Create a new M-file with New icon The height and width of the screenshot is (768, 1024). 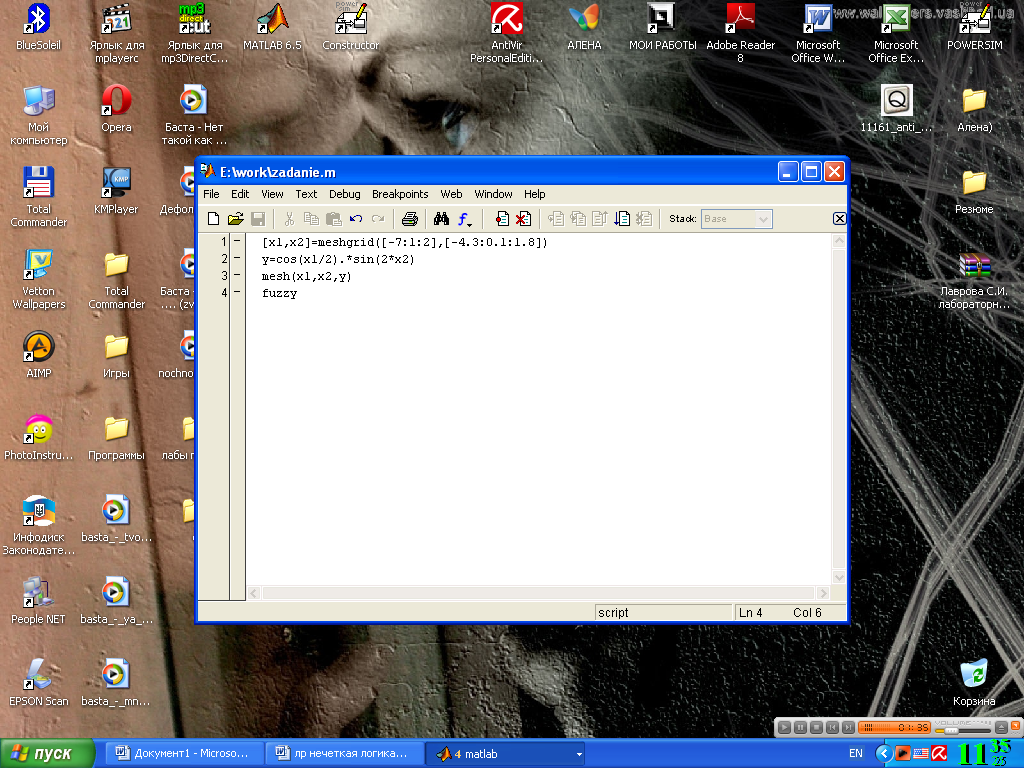214,219
